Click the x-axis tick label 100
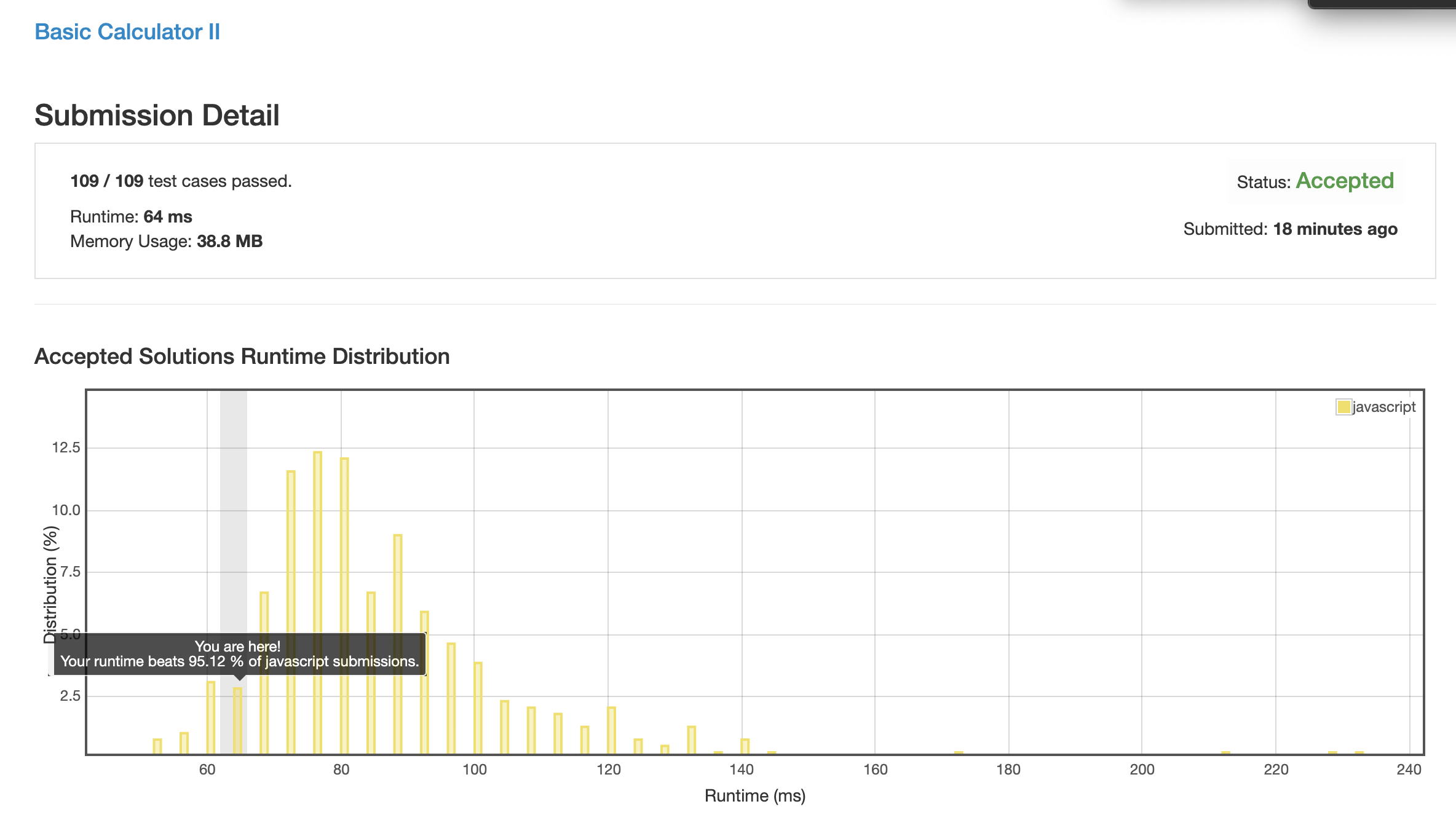1456x820 pixels. click(x=475, y=770)
